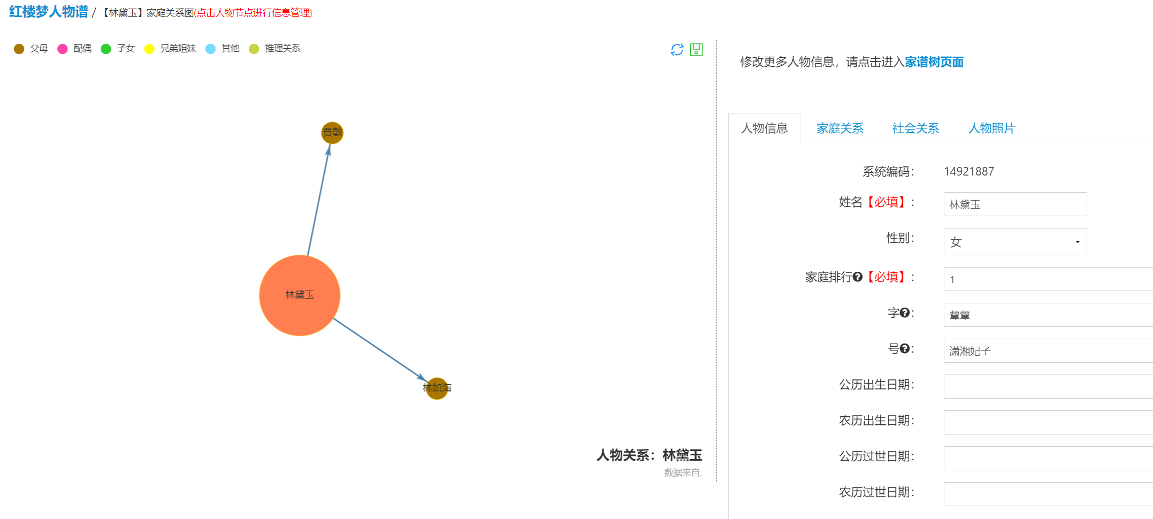Click the refresh graph icon

677,49
